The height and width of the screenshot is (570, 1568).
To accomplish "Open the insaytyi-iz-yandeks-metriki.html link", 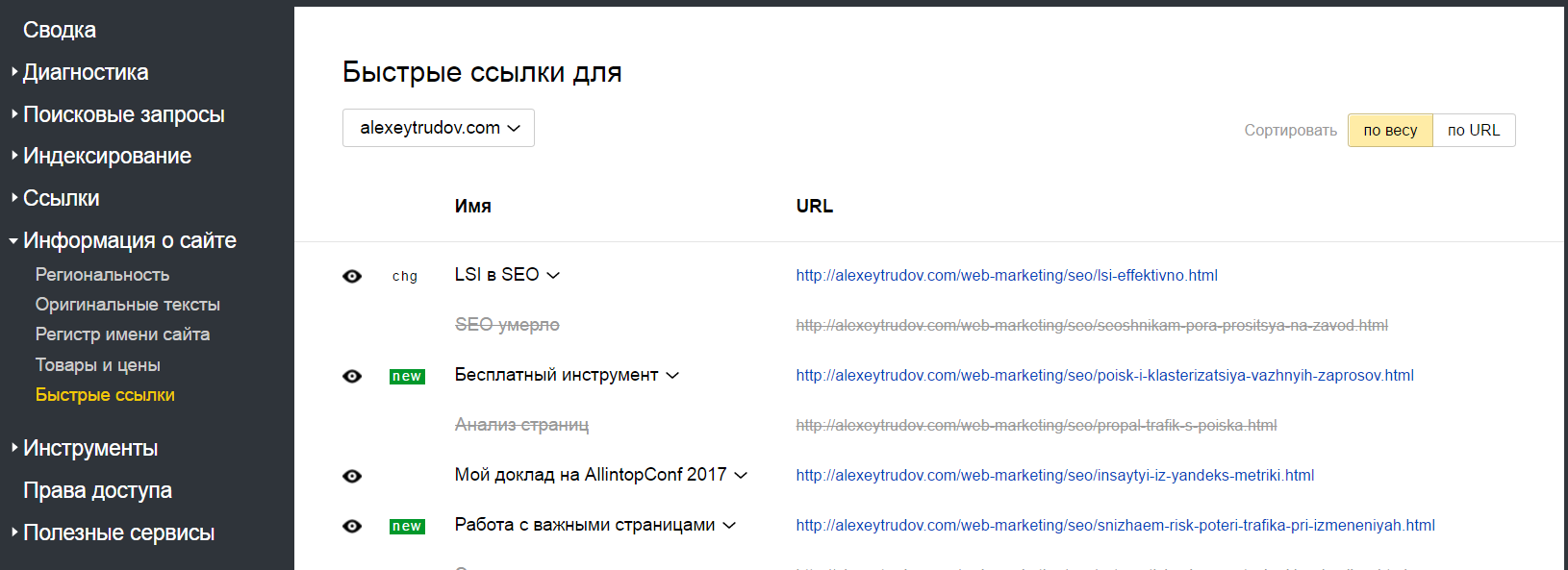I will point(1054,476).
